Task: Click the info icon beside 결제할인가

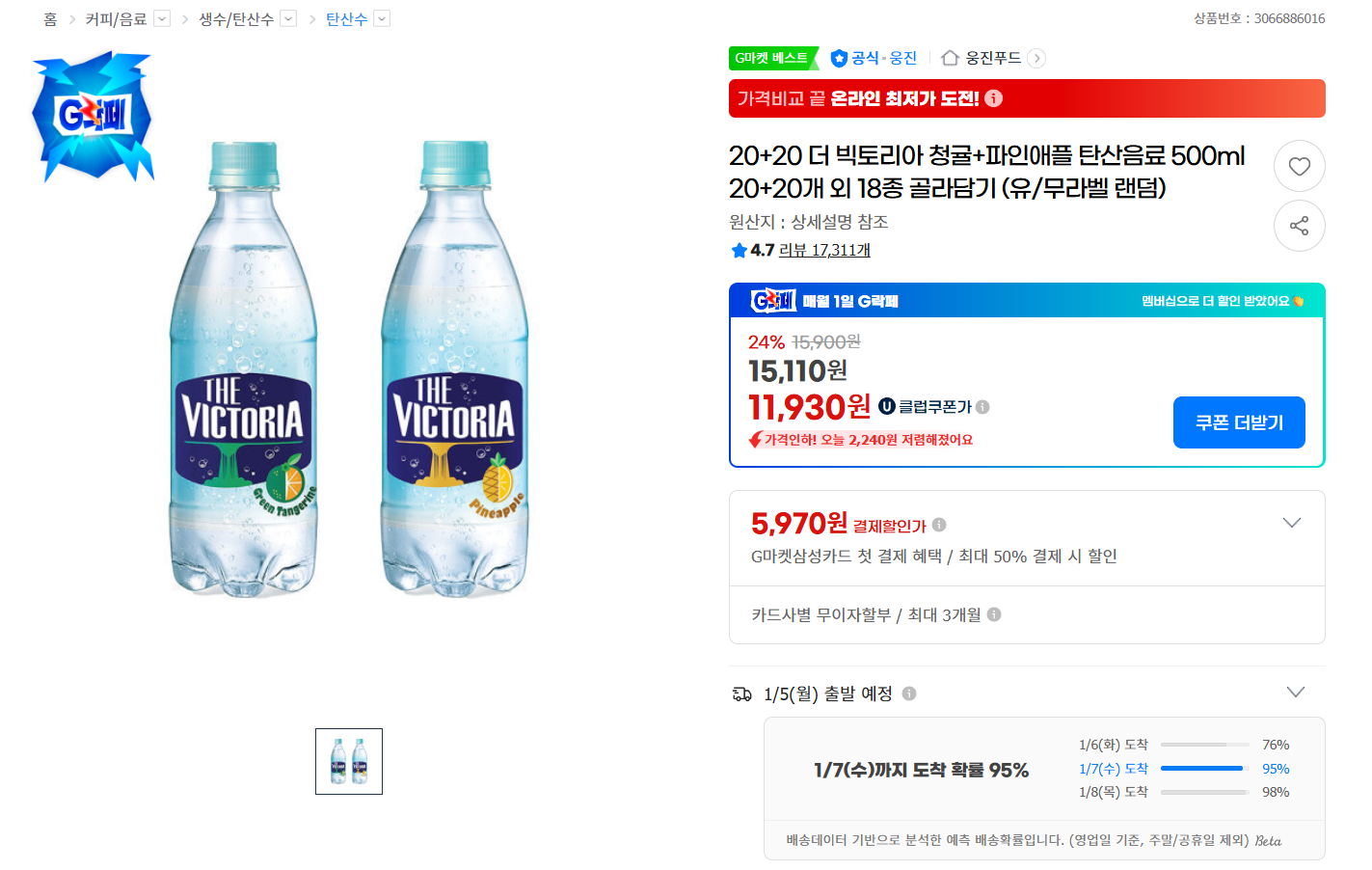Action: 940,524
